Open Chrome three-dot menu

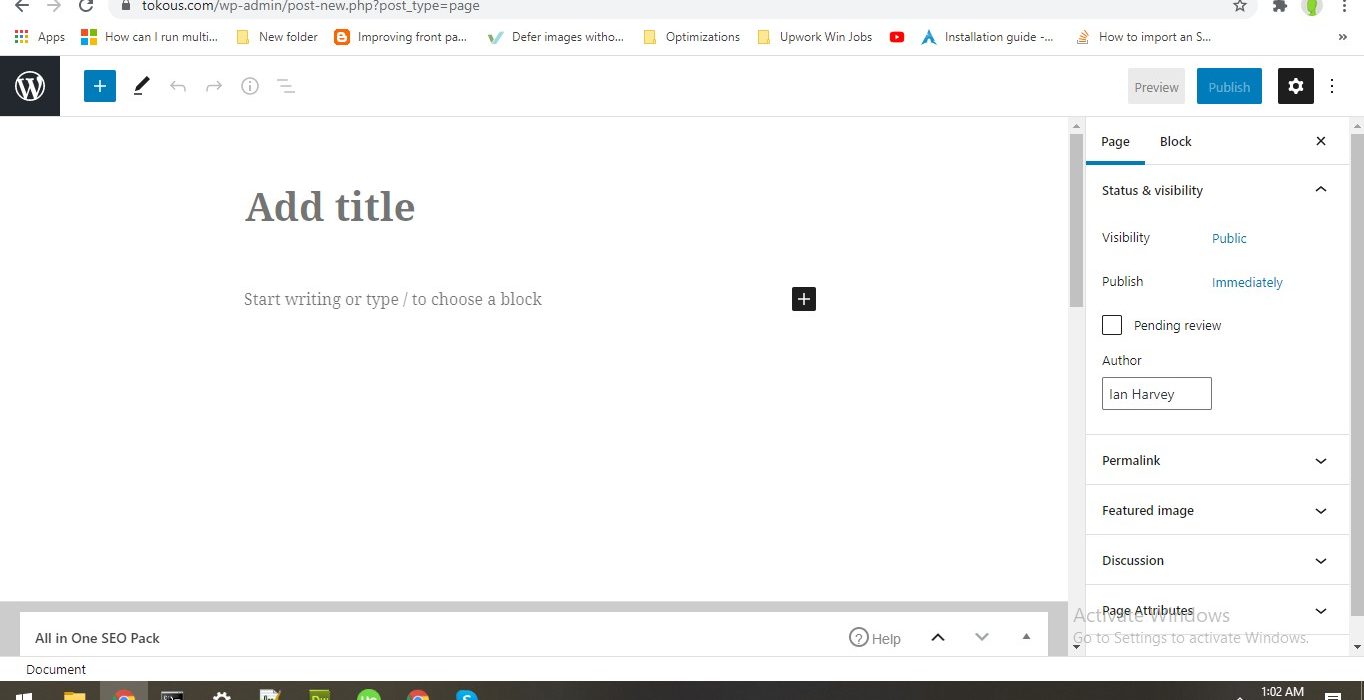1344,6
